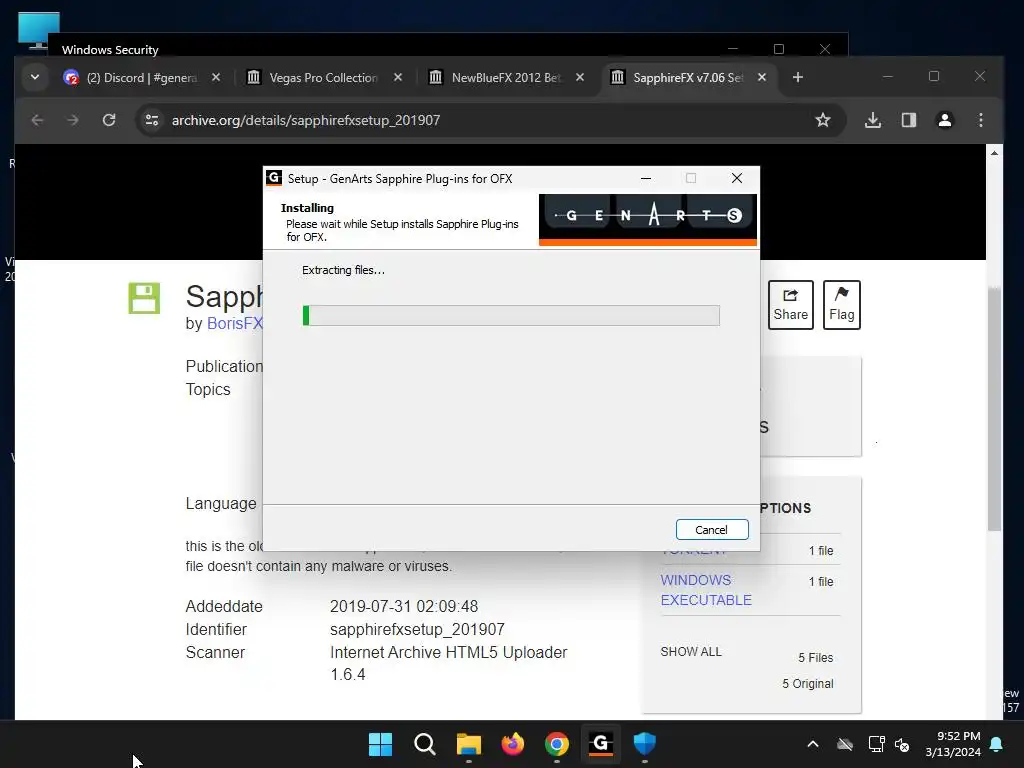The height and width of the screenshot is (768, 1024).
Task: Open the Chrome profile icon
Action: pos(944,120)
